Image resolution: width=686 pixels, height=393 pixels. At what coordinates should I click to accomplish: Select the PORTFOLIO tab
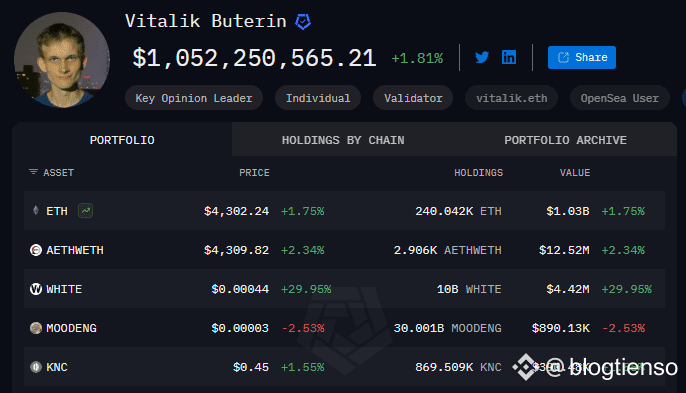point(122,140)
